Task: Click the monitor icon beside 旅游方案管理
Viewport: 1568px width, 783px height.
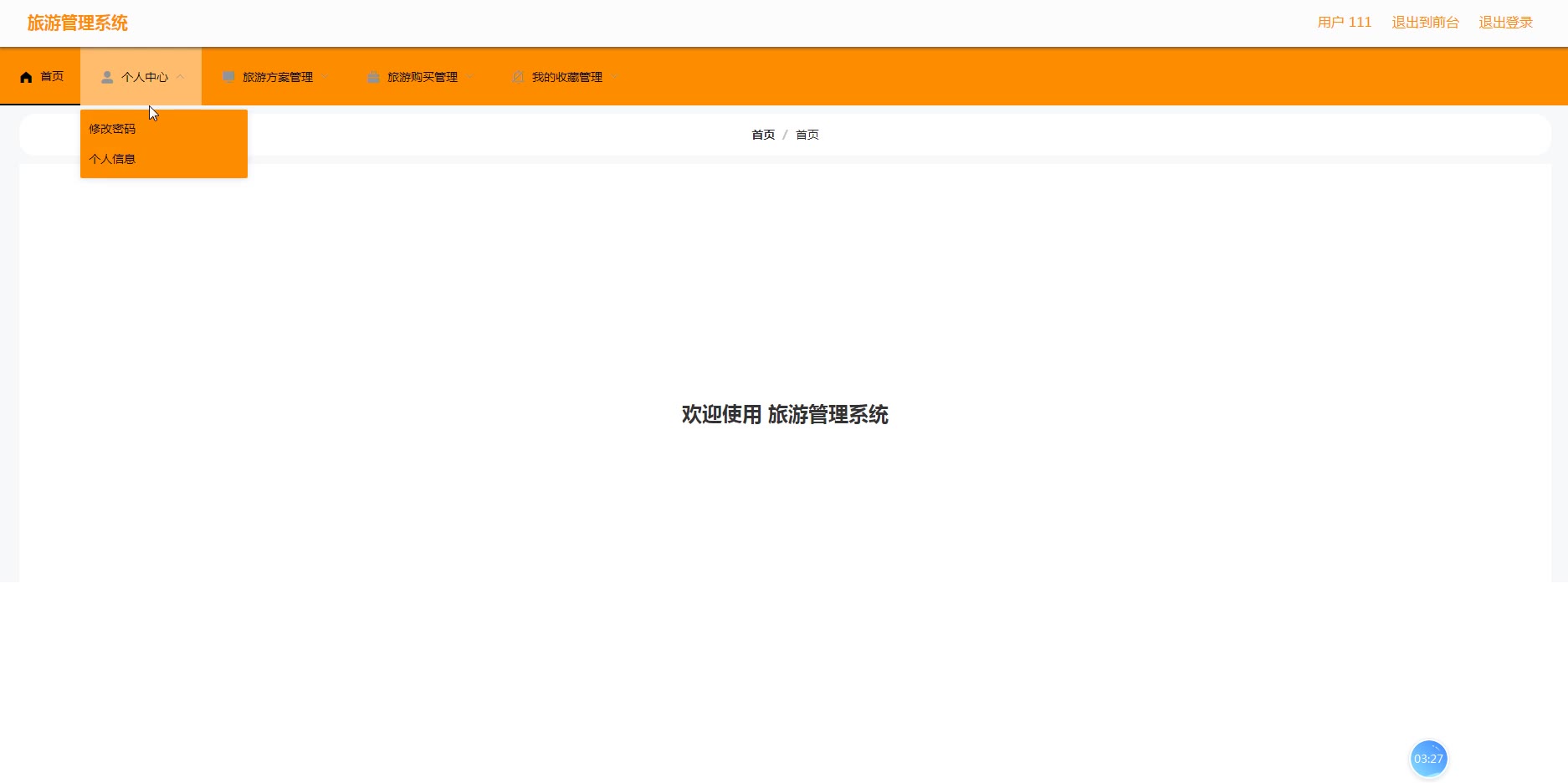Action: tap(228, 77)
